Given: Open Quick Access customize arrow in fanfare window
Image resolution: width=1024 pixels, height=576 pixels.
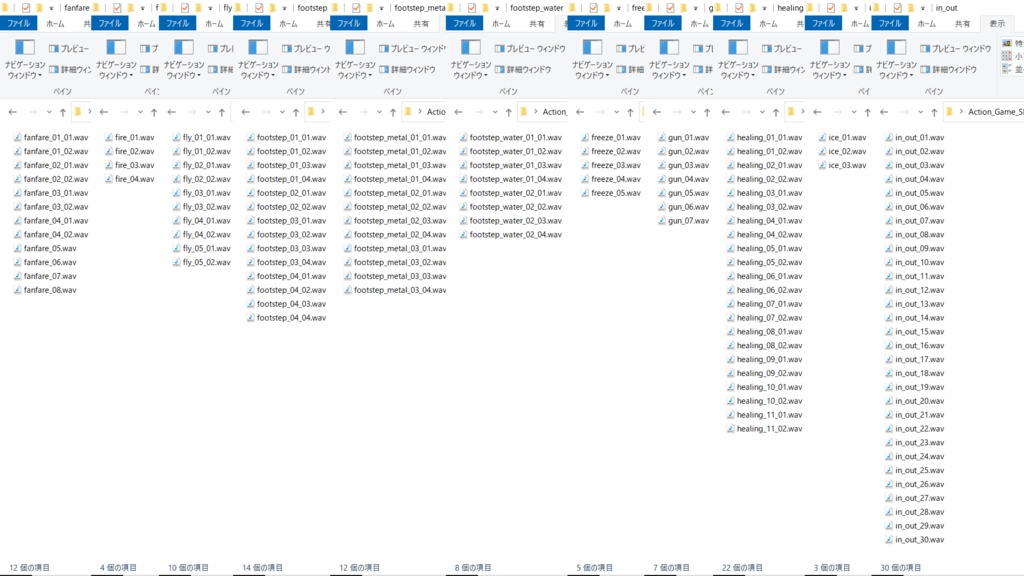Looking at the screenshot, I should pyautogui.click(x=51, y=8).
